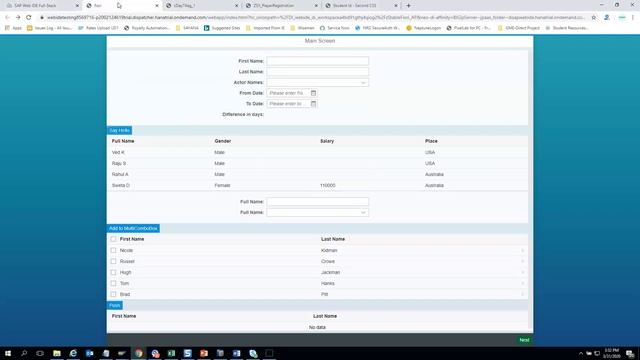640x360 pixels.
Task: Open details chevron for Nicole Kidman row
Action: coord(522,250)
